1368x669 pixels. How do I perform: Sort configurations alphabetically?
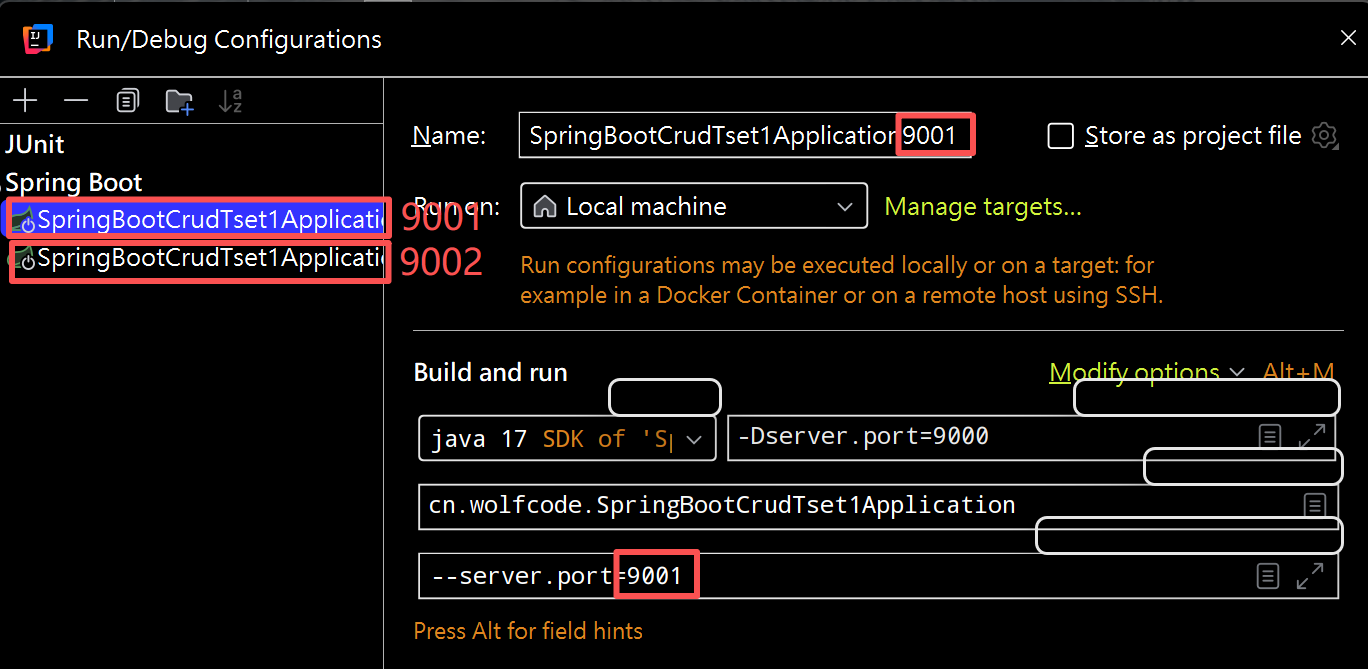[x=230, y=100]
